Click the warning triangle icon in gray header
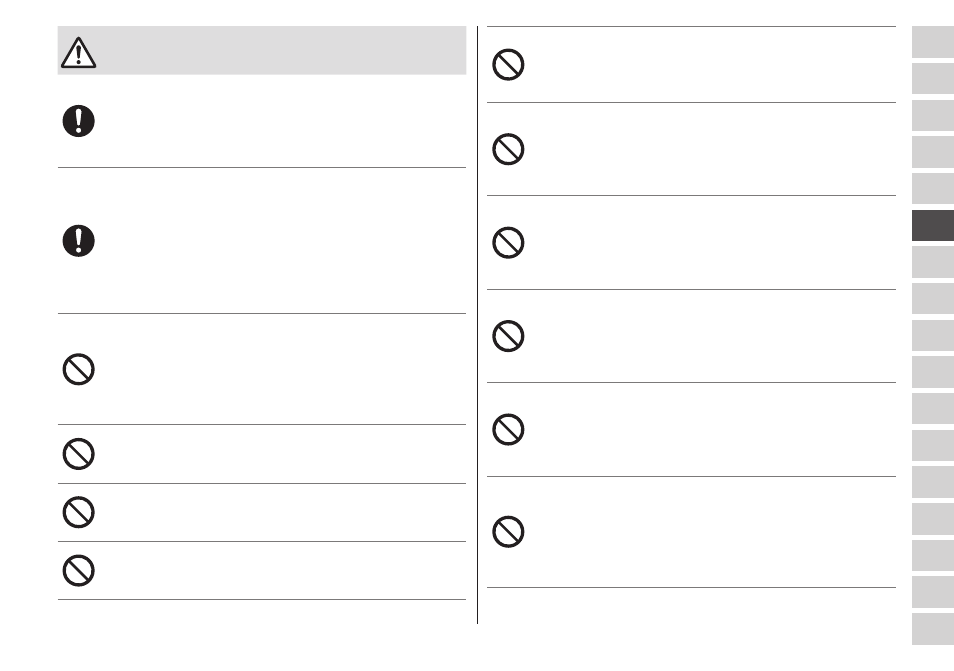 (x=78, y=52)
